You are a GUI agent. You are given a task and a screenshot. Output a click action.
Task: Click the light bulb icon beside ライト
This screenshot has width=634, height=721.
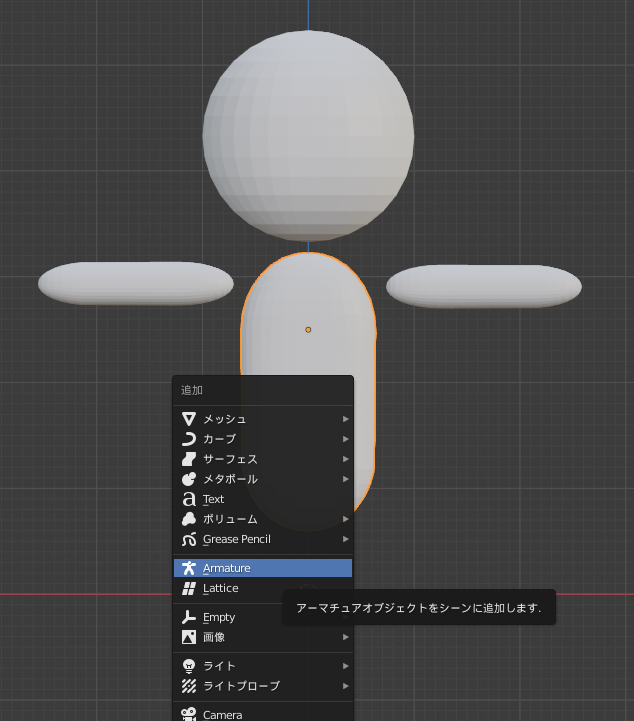(x=189, y=666)
